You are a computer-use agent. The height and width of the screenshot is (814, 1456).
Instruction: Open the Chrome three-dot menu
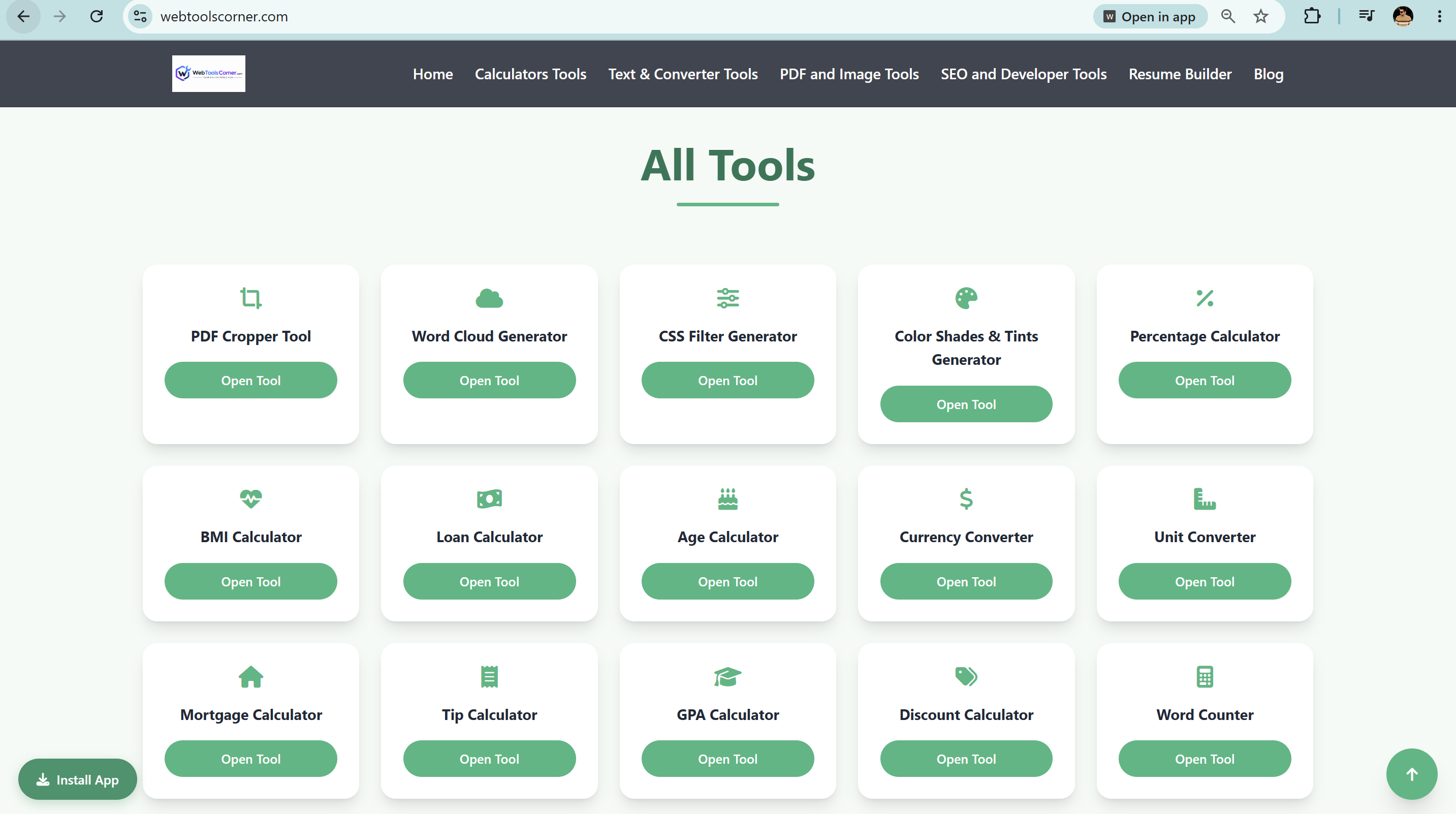[1439, 16]
